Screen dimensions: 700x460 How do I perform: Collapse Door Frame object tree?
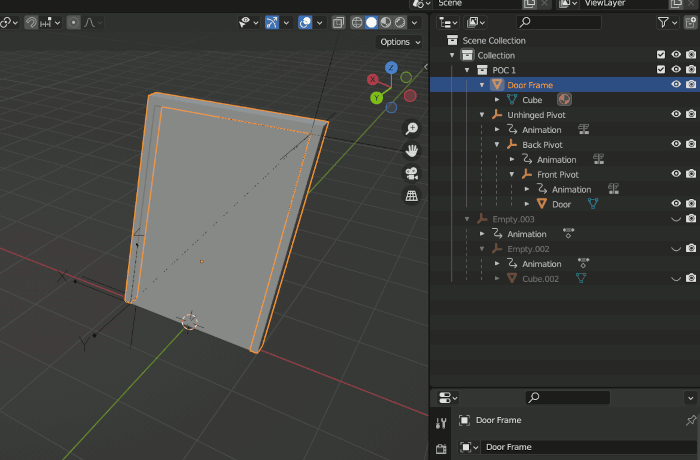(x=482, y=85)
